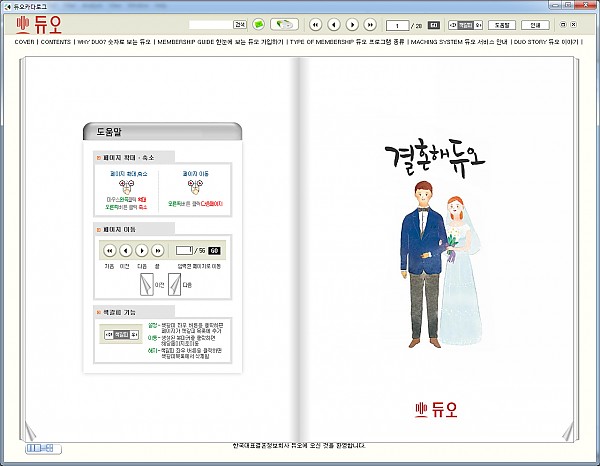Image resolution: width=600 pixels, height=466 pixels.
Task: Open the WHY DUO? menu item
Action: click(114, 42)
